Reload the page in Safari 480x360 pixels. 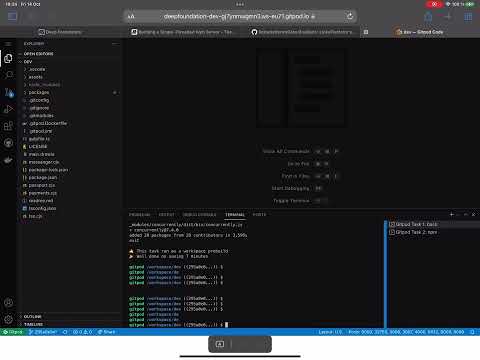[x=350, y=16]
